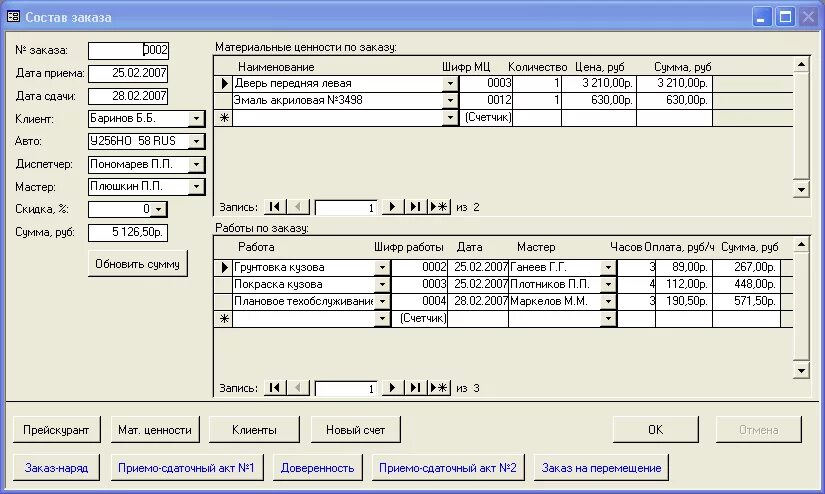This screenshot has height=494, width=825.
Task: Open dropdown for Покраска кузова work
Action: tap(383, 285)
